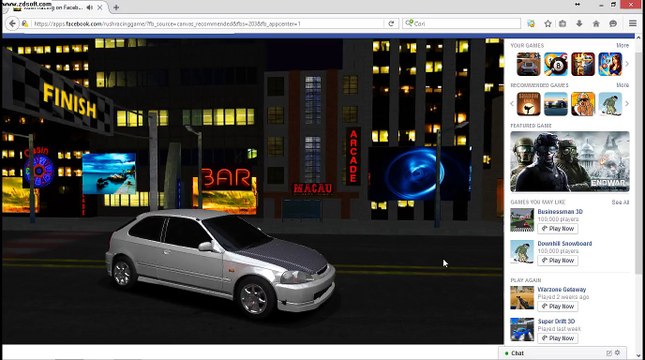Viewport: 645px width, 360px height.
Task: Open the second recommended game with blue scene
Action: (x=556, y=104)
